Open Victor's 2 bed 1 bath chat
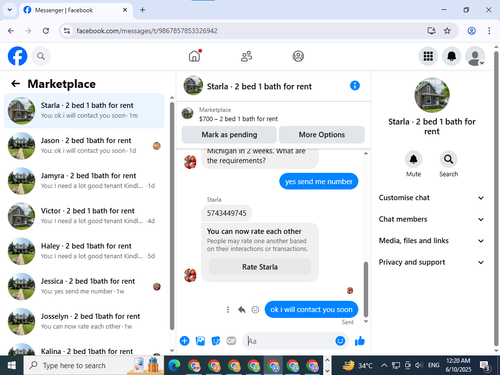This screenshot has height=375, width=500. point(84,216)
